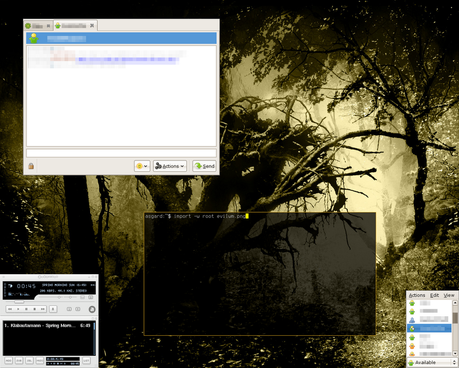Skip to next track in media player
This screenshot has height=368, width=459.
43,309
